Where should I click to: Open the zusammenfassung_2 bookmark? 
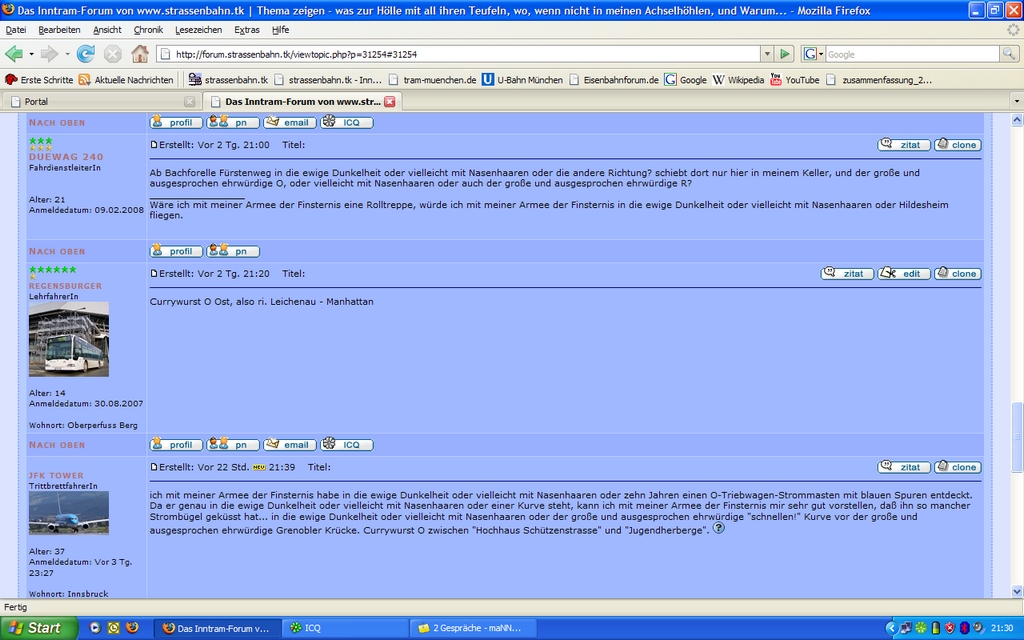pyautogui.click(x=879, y=80)
